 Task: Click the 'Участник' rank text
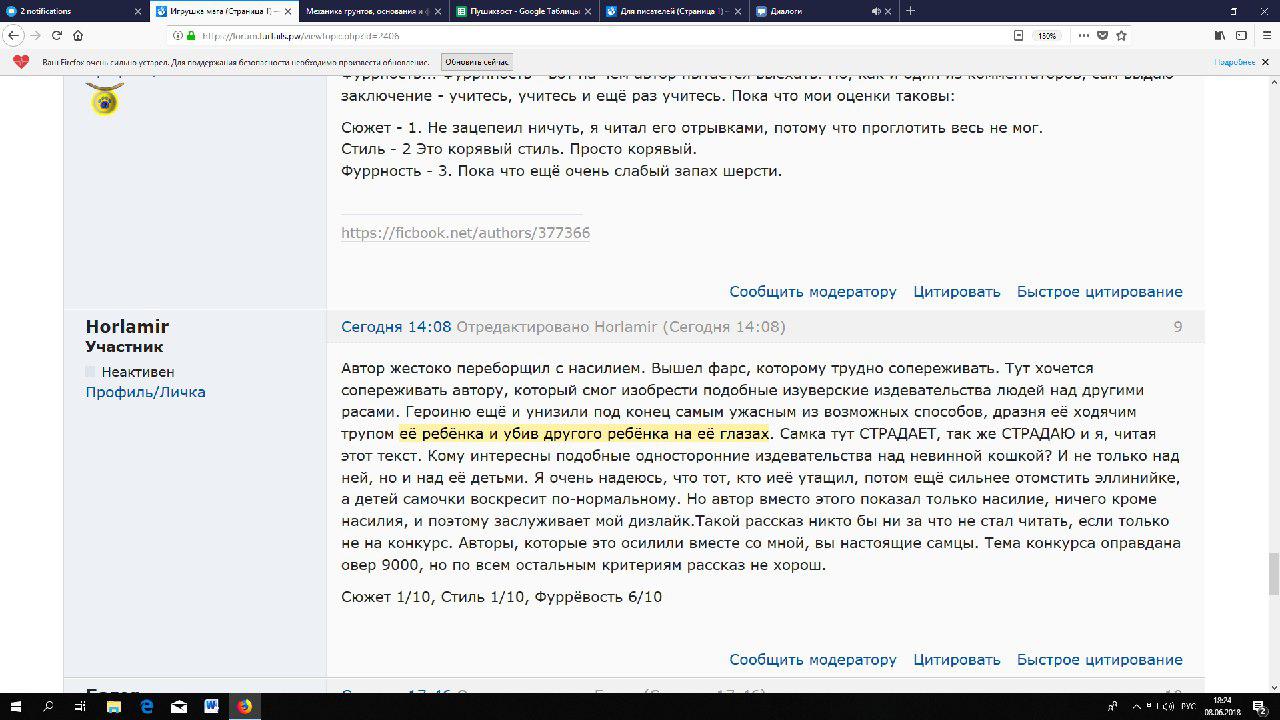pos(124,347)
